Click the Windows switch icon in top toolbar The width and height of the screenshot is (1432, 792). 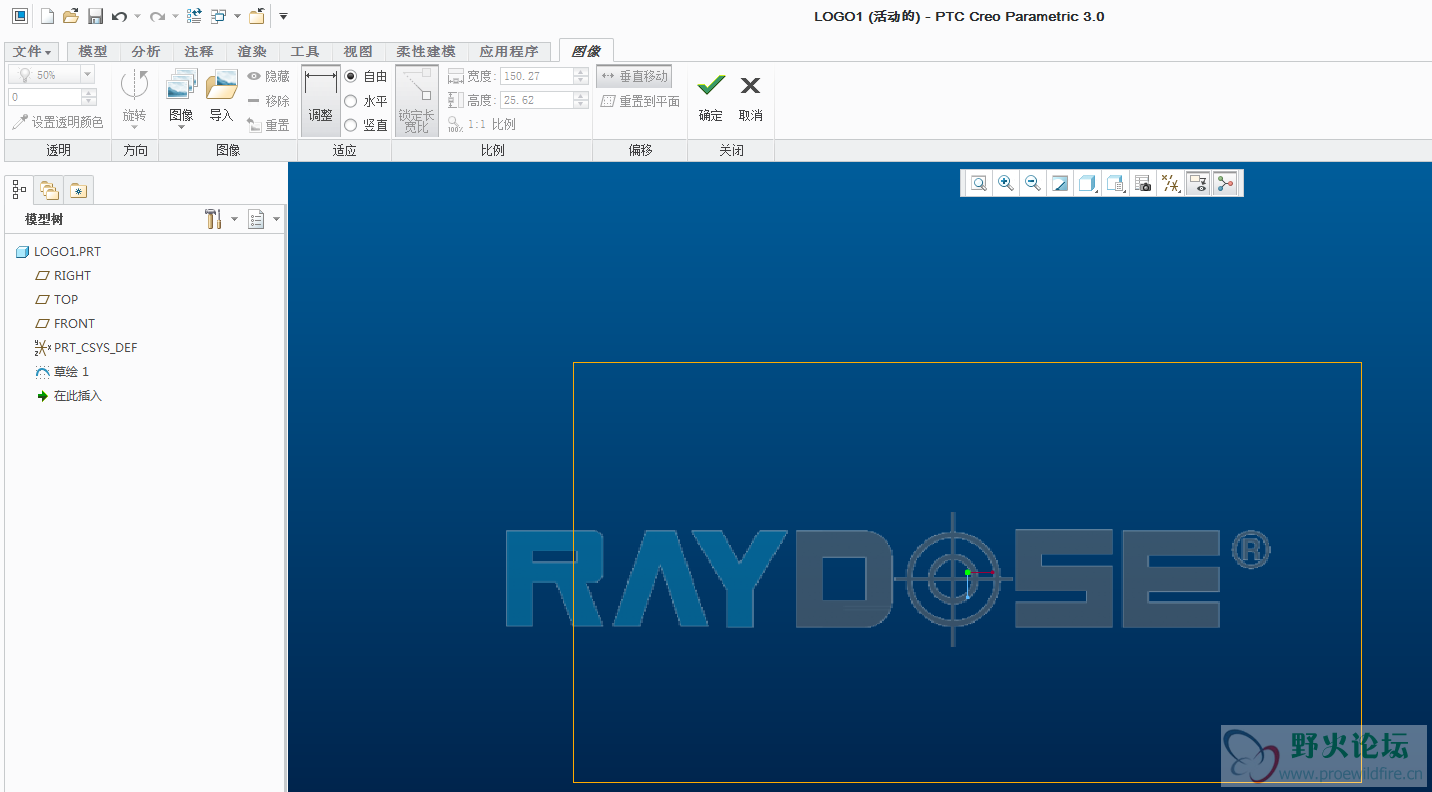(219, 16)
